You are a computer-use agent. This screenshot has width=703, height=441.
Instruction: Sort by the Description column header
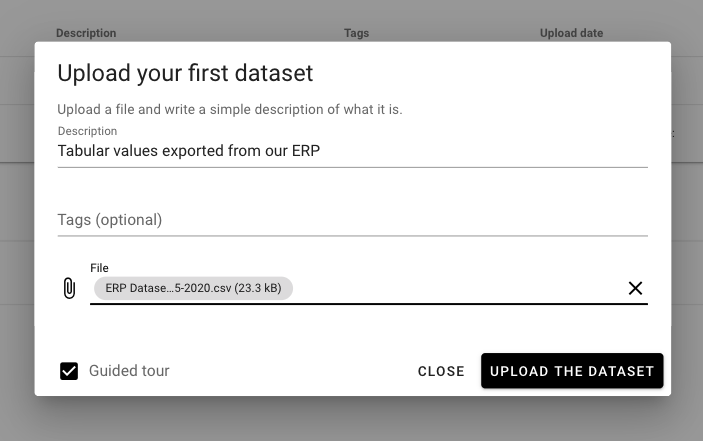pyautogui.click(x=86, y=33)
